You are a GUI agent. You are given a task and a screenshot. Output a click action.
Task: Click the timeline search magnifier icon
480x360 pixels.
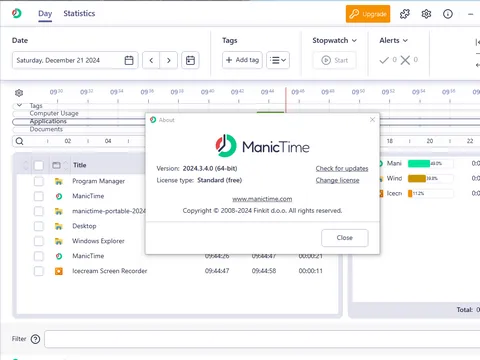(x=20, y=141)
